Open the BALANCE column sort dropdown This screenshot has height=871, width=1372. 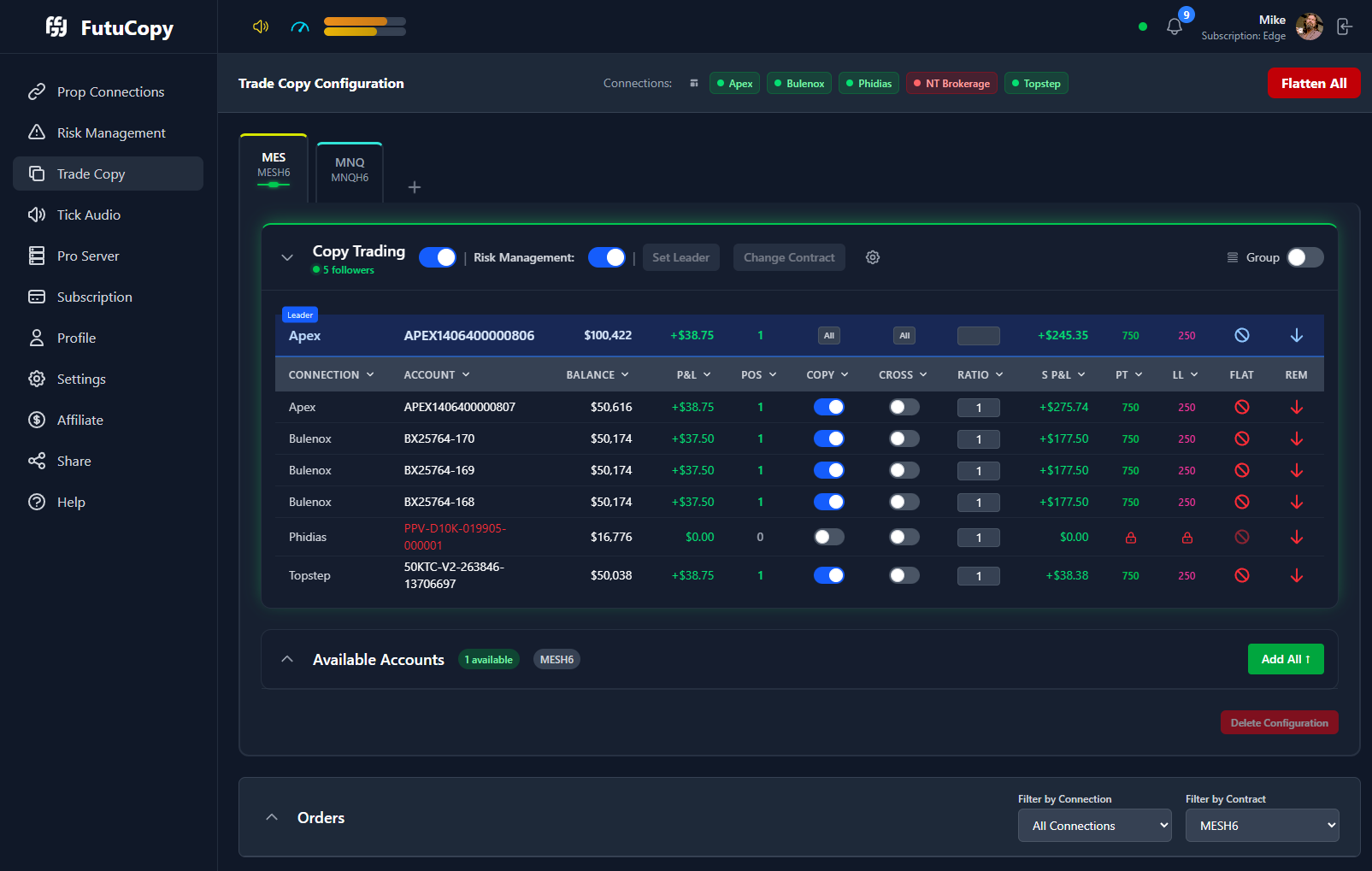[598, 374]
